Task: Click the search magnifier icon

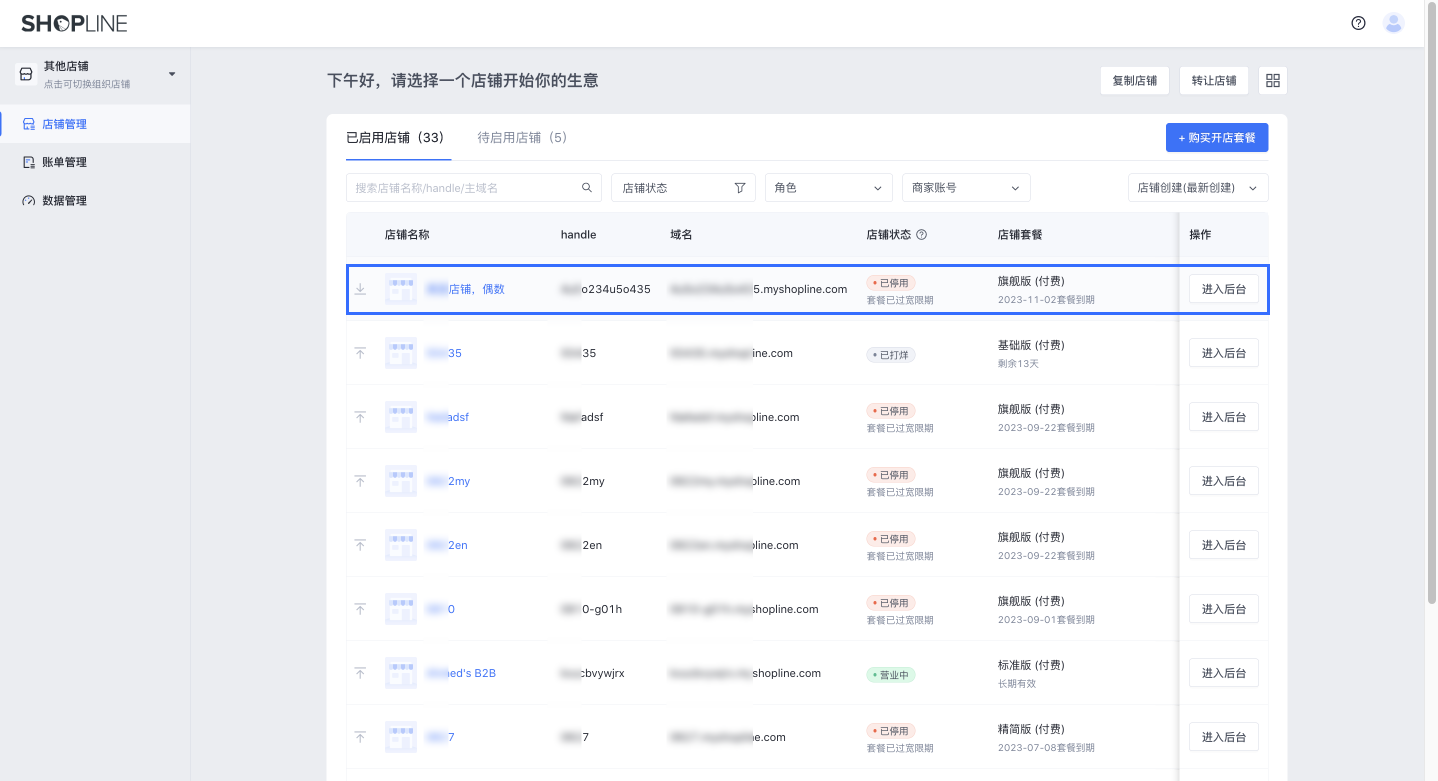Action: click(x=587, y=187)
